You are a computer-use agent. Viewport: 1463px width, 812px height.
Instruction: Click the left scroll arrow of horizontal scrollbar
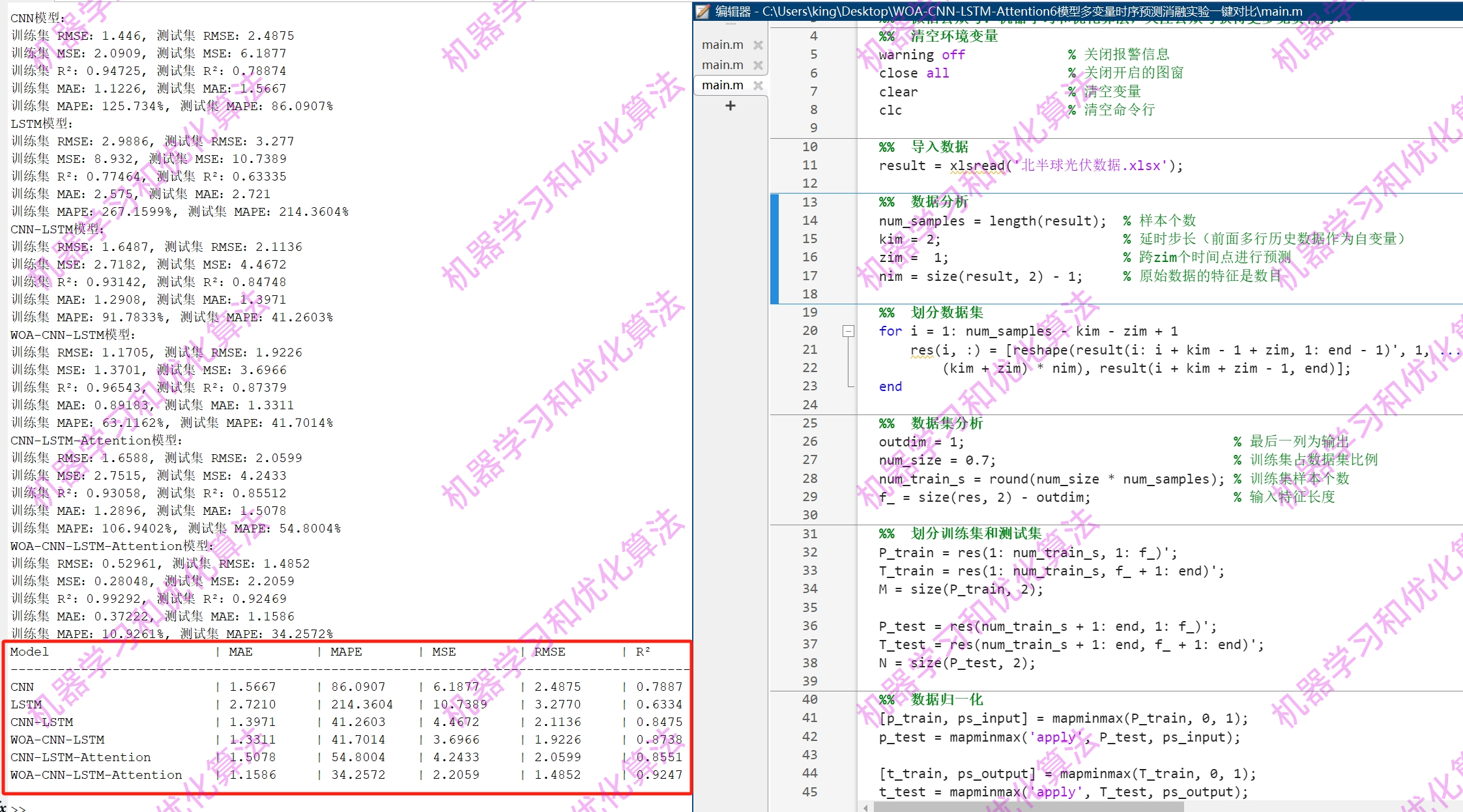tap(865, 807)
